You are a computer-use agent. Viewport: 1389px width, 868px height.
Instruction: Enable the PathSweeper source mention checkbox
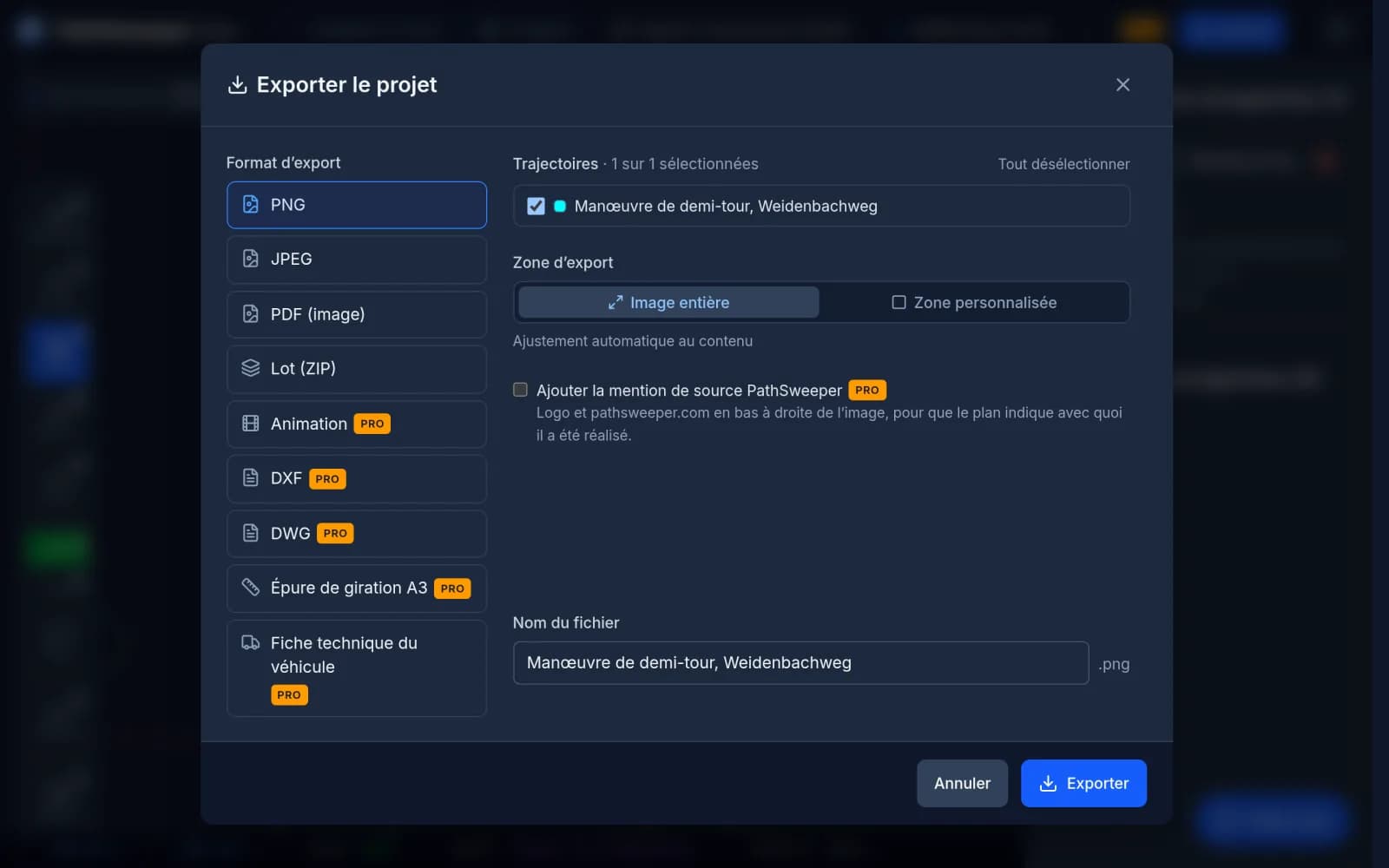[x=520, y=390]
